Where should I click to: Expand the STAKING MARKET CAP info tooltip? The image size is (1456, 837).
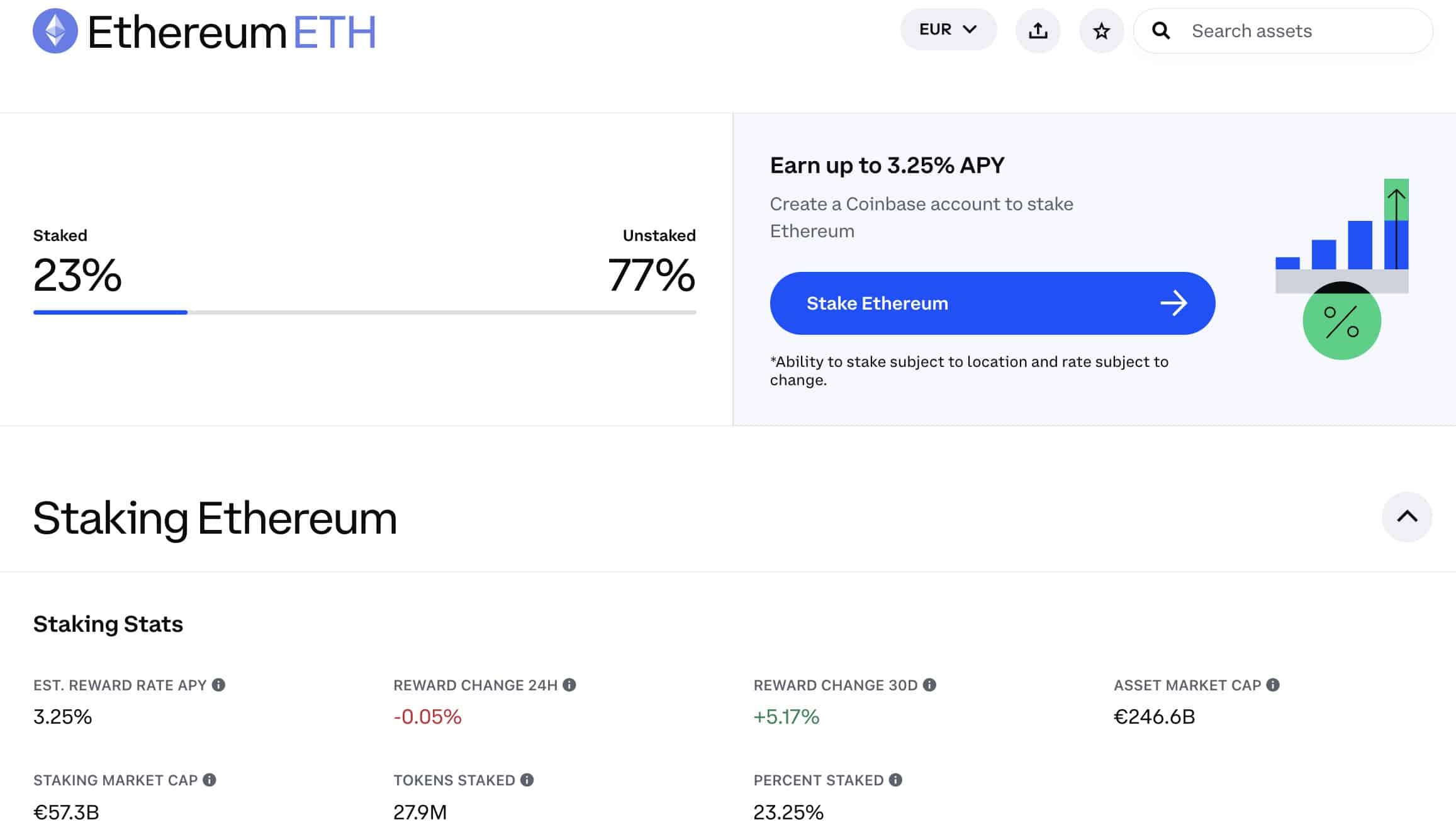(209, 779)
